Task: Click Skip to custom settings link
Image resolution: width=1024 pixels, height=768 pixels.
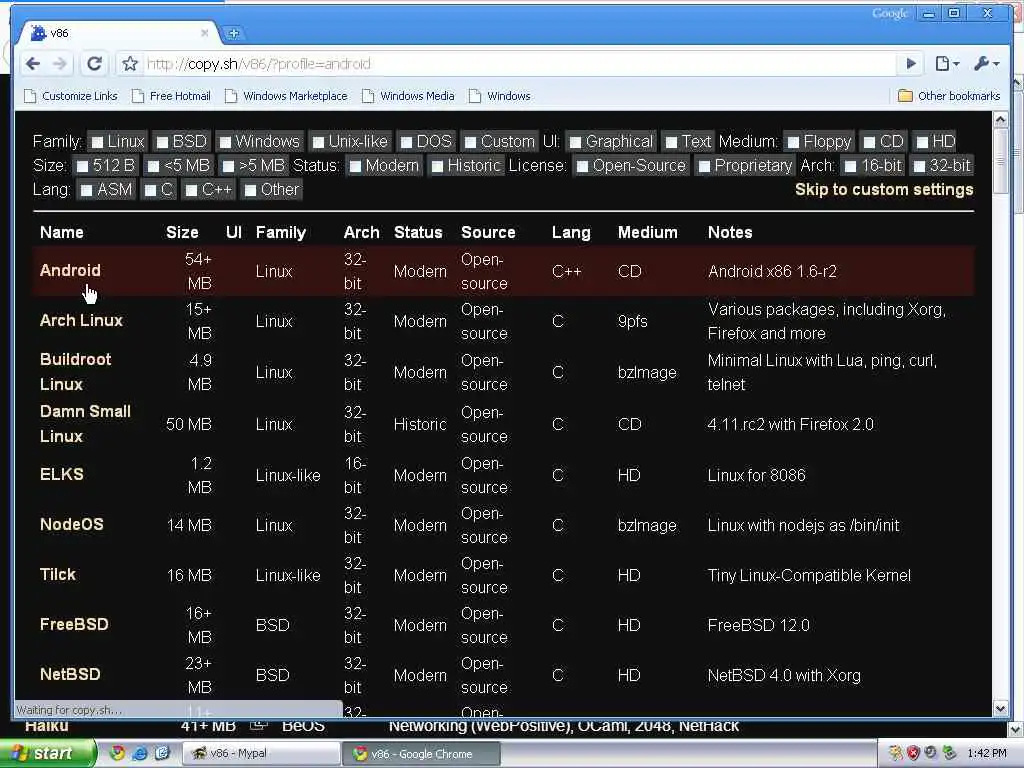Action: point(884,189)
